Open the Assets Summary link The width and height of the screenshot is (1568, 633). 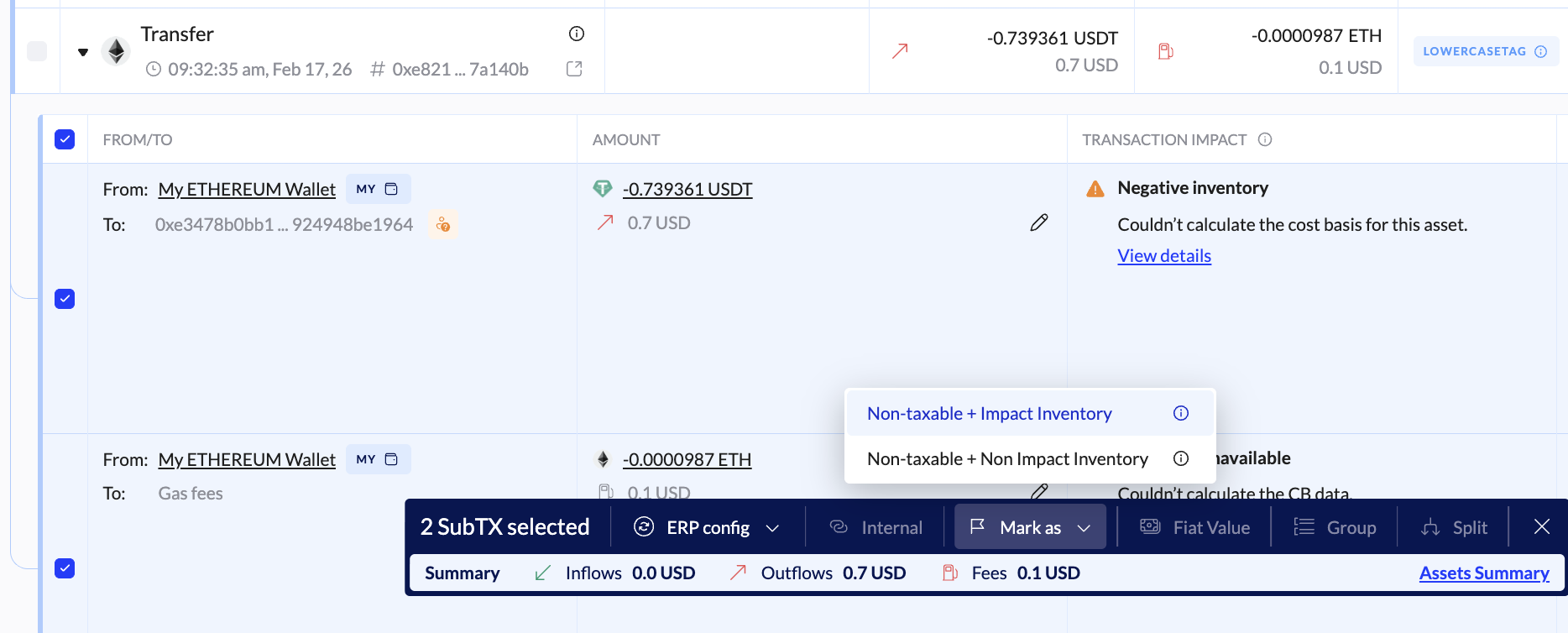(x=1484, y=573)
